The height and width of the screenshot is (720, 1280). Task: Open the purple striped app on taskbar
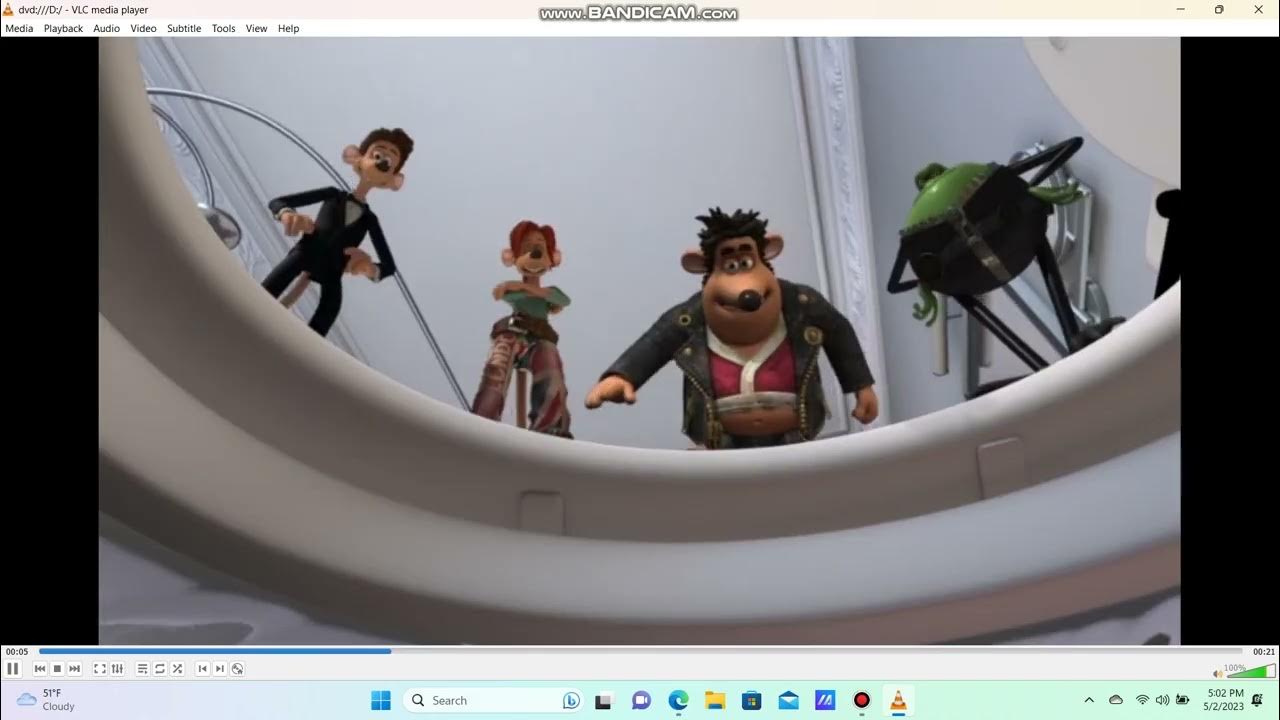[825, 701]
